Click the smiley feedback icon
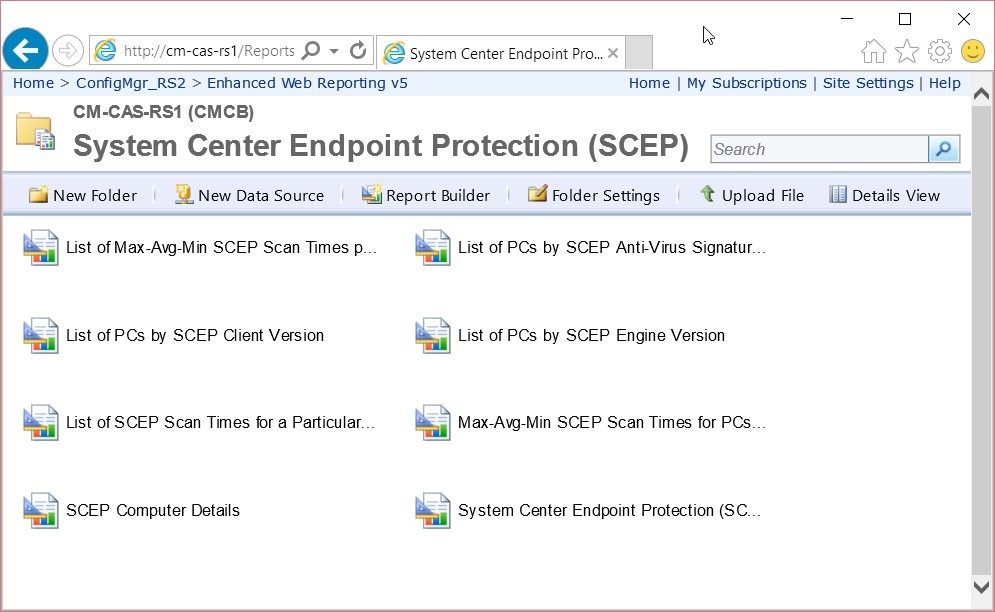 (972, 51)
